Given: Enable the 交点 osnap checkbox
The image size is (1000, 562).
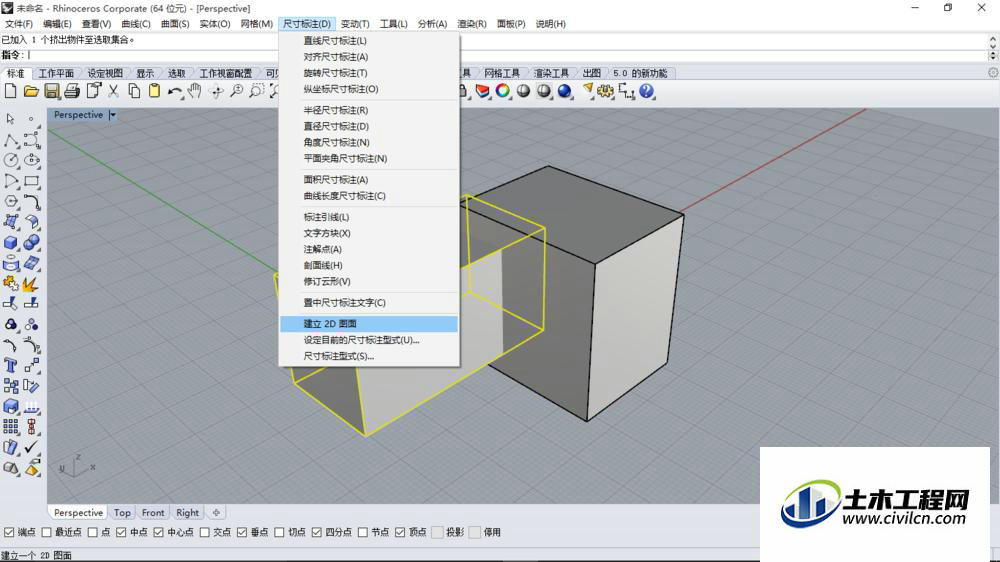Looking at the screenshot, I should [x=205, y=532].
